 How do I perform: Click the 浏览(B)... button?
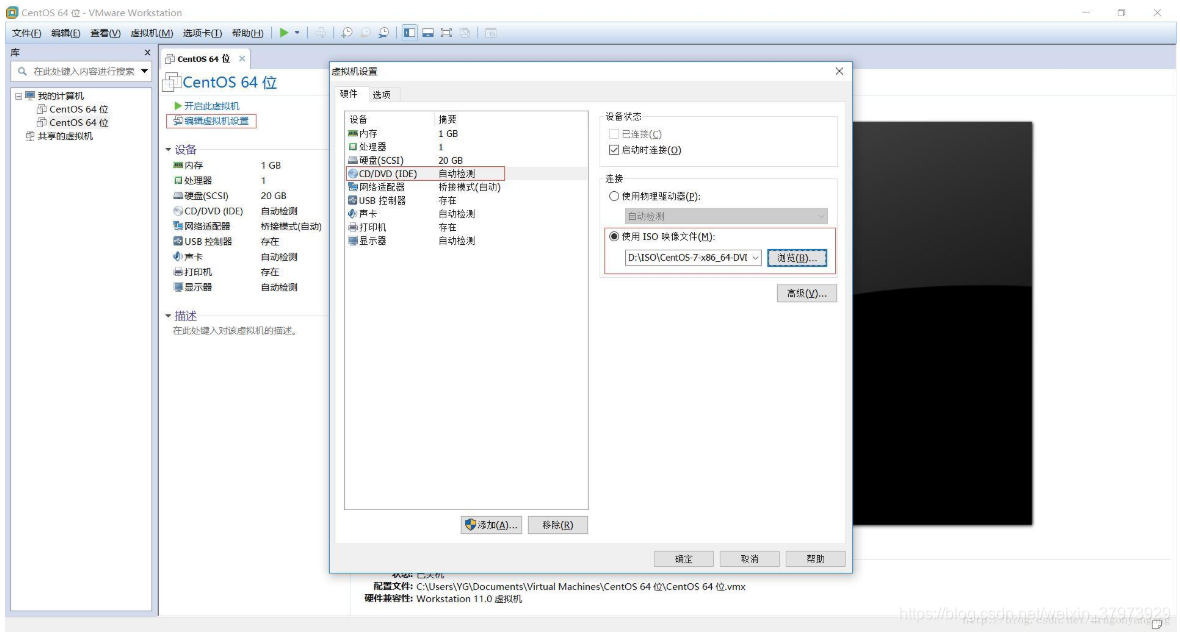[x=797, y=258]
